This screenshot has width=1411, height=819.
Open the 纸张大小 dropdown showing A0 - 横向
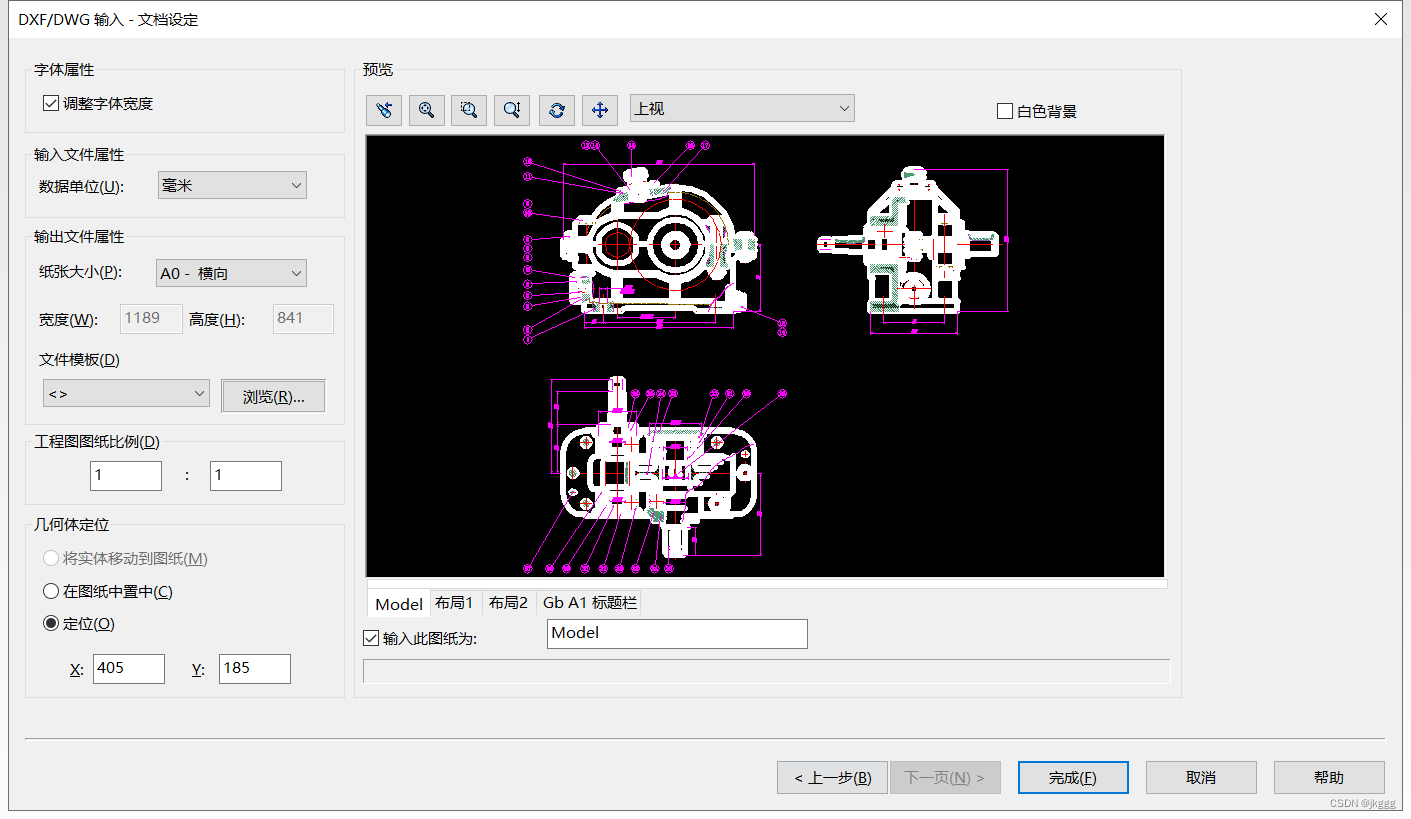(x=232, y=273)
